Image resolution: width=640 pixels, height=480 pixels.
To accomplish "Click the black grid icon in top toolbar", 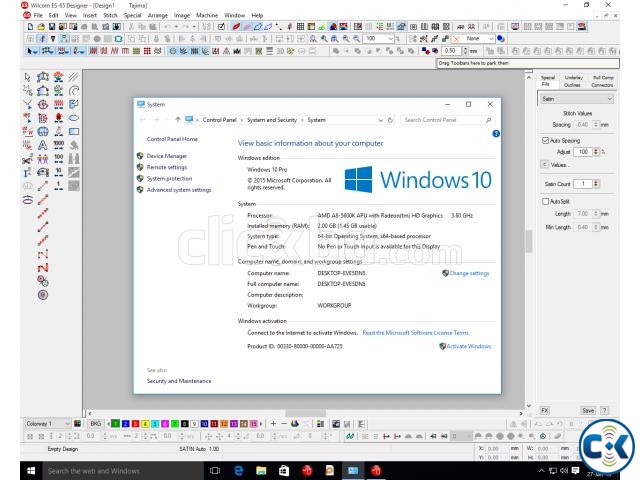I will tap(300, 27).
